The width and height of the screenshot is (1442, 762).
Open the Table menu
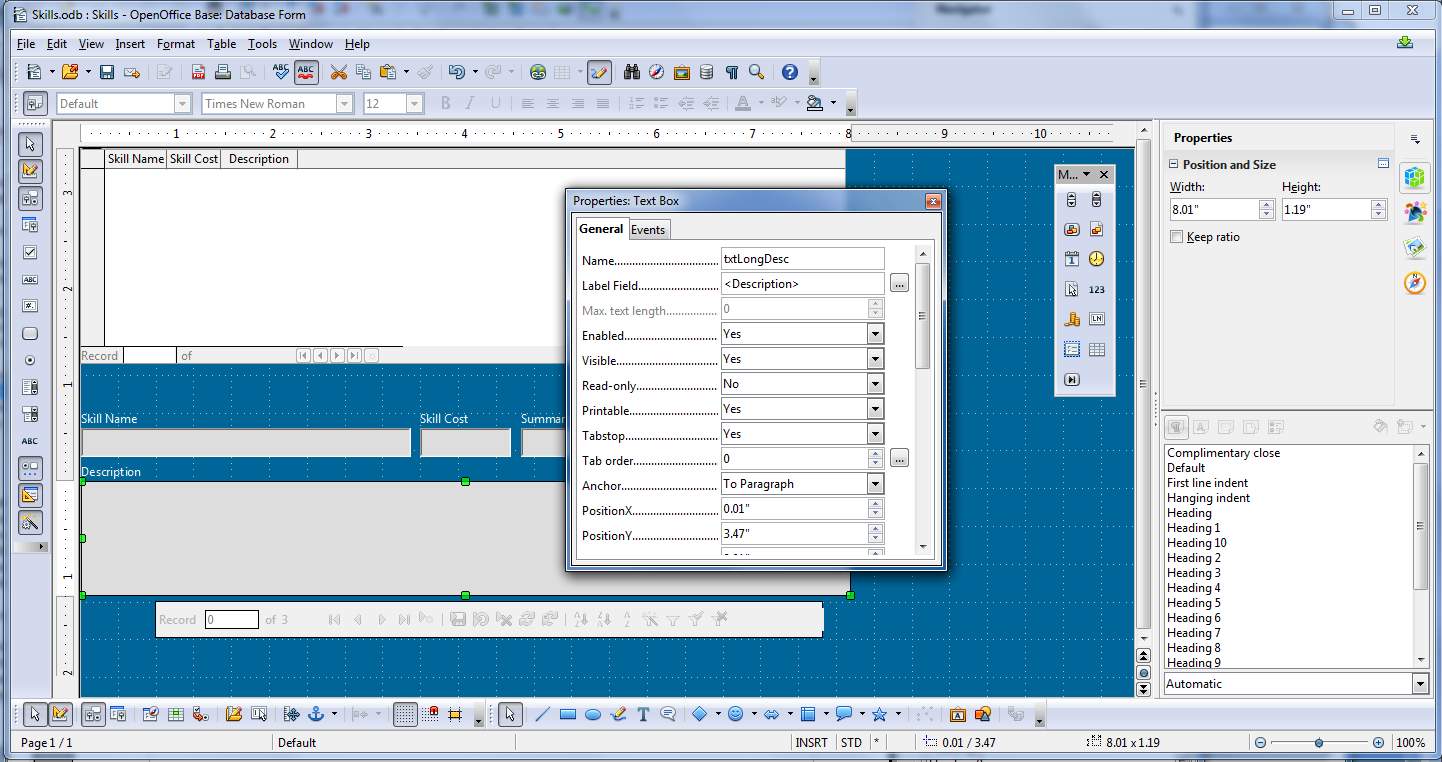pyautogui.click(x=221, y=44)
